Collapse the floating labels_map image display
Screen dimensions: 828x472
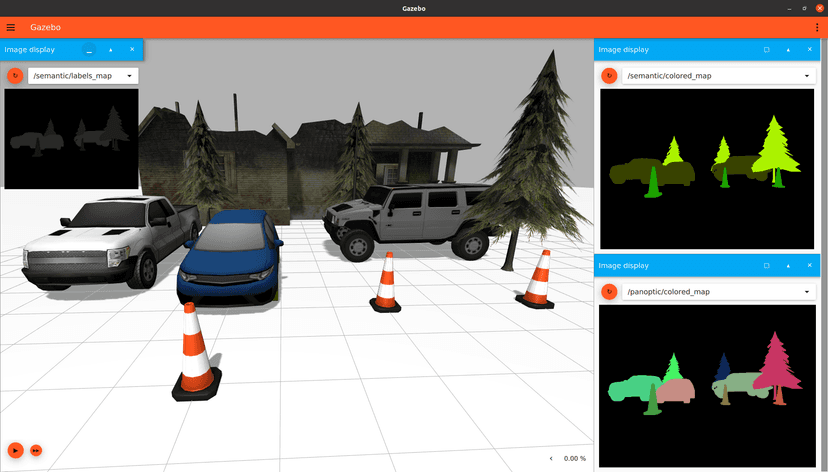pyautogui.click(x=110, y=49)
